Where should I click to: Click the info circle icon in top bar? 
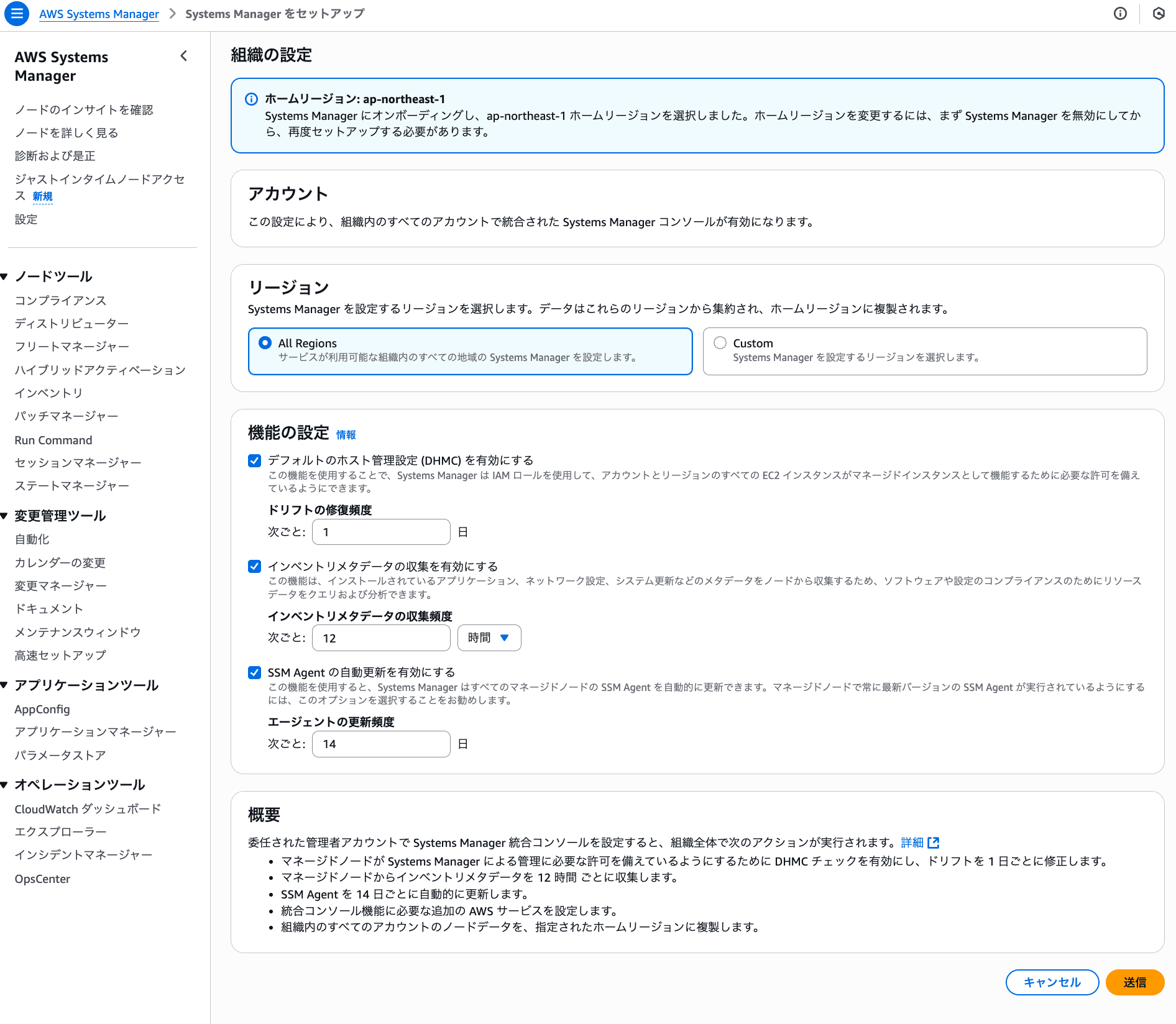[x=1120, y=14]
